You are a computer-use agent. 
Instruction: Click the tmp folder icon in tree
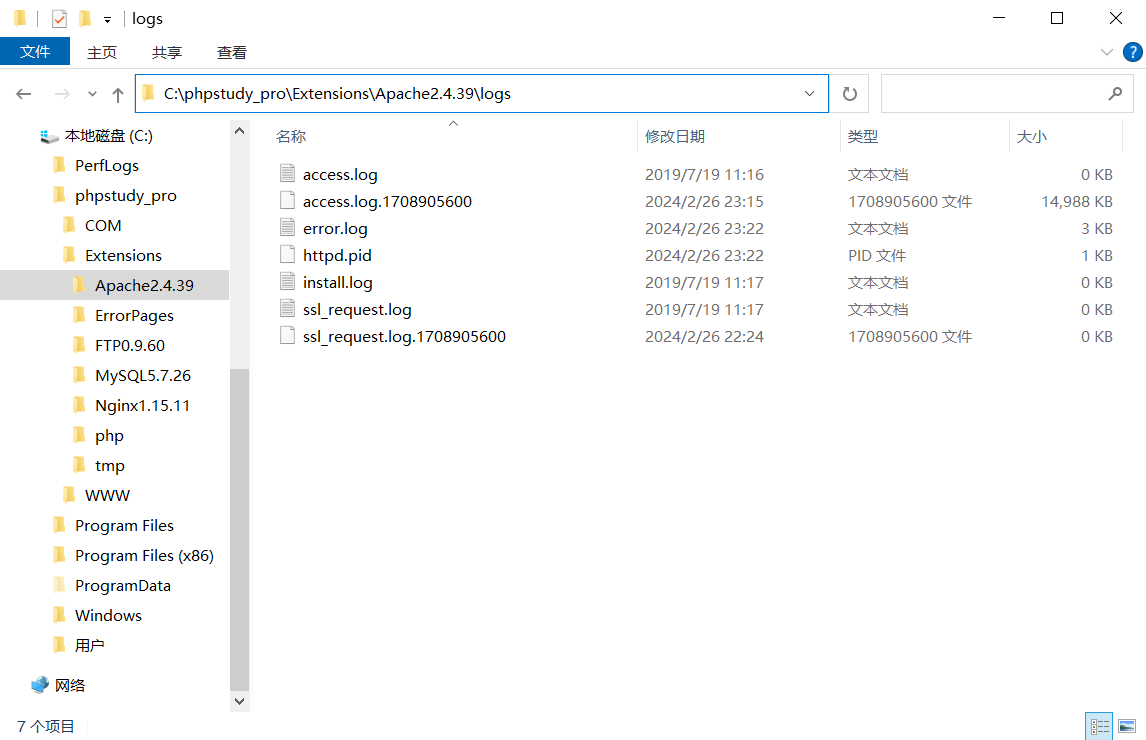point(80,464)
